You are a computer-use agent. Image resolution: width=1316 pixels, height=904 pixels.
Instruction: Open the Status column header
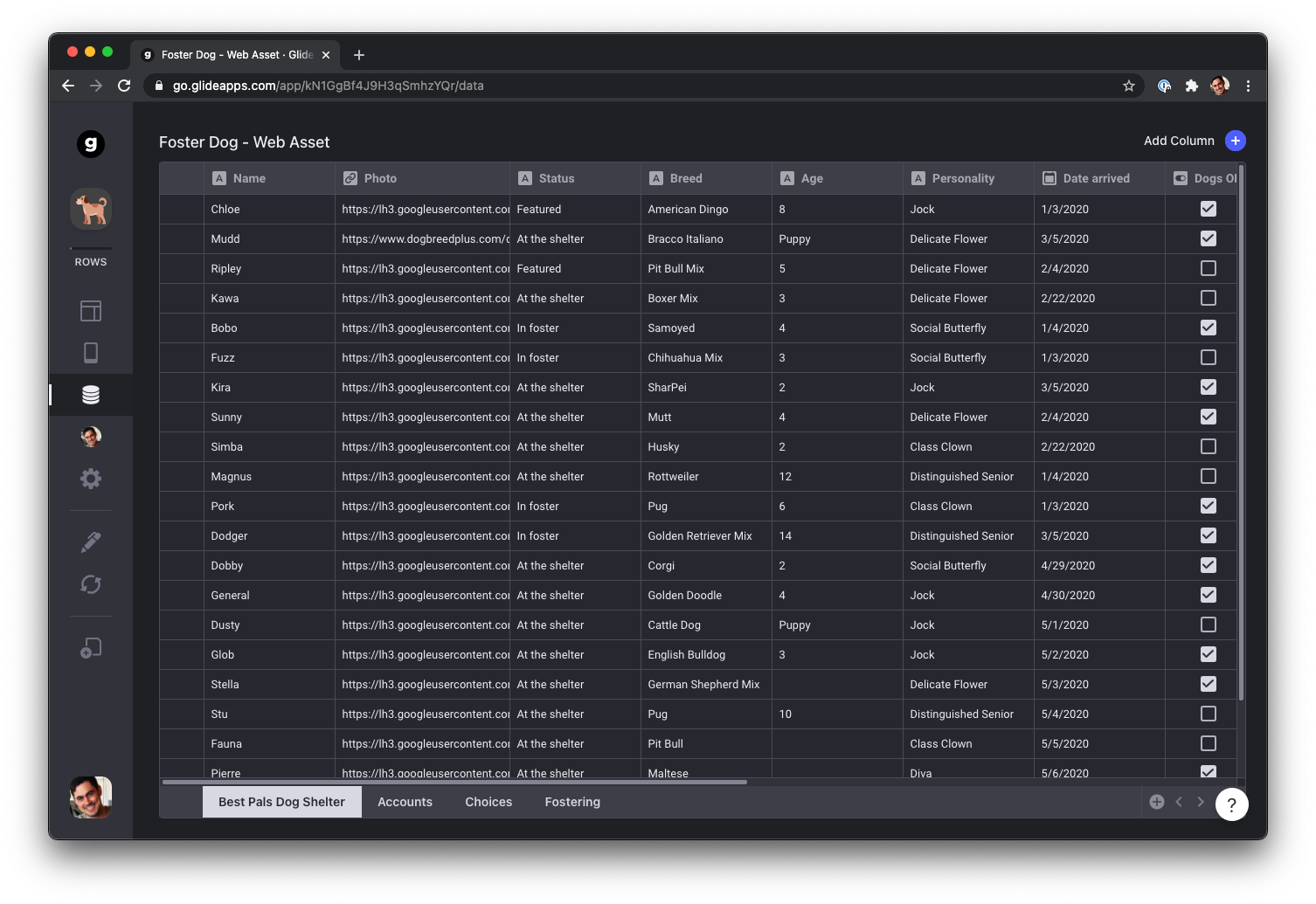point(575,178)
